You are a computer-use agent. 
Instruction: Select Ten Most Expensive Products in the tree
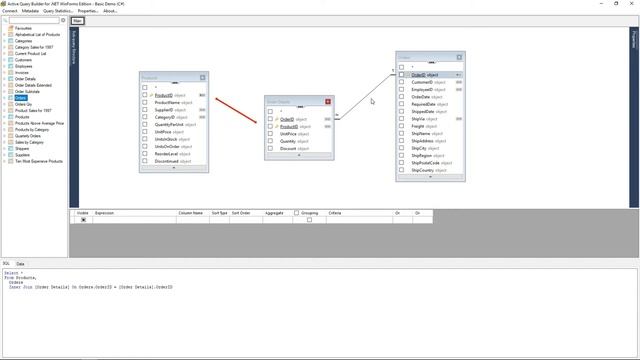39,161
